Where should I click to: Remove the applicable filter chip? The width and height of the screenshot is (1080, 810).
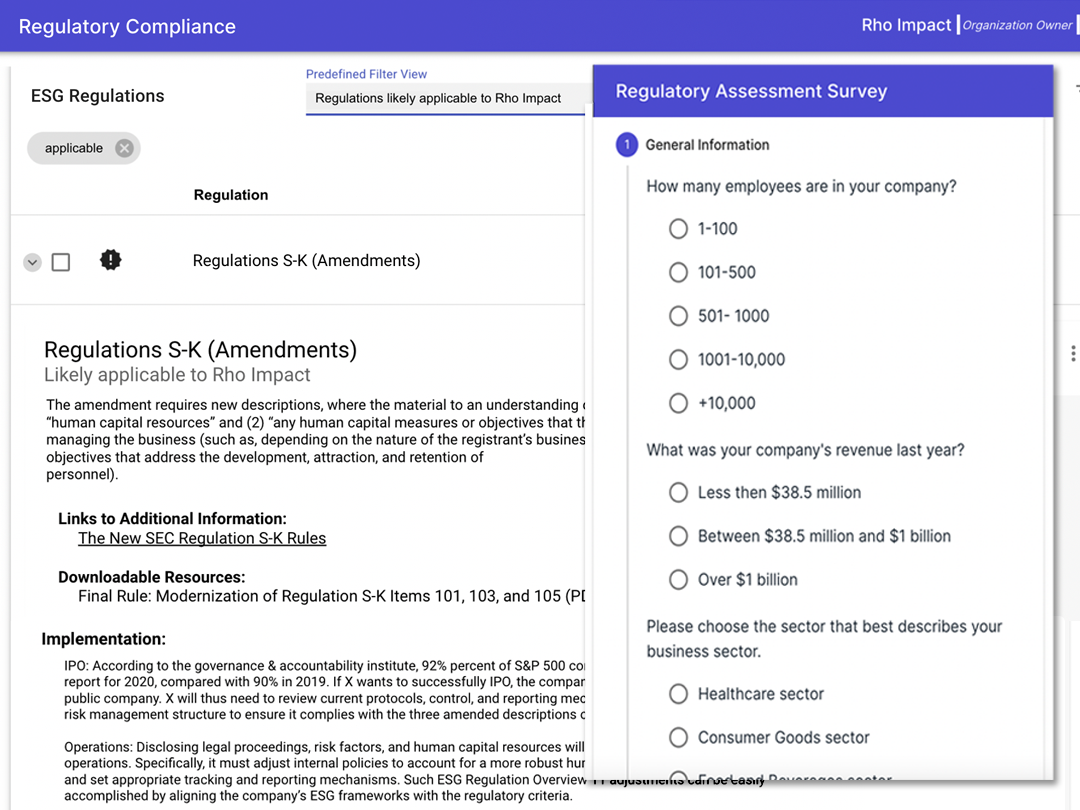point(124,148)
